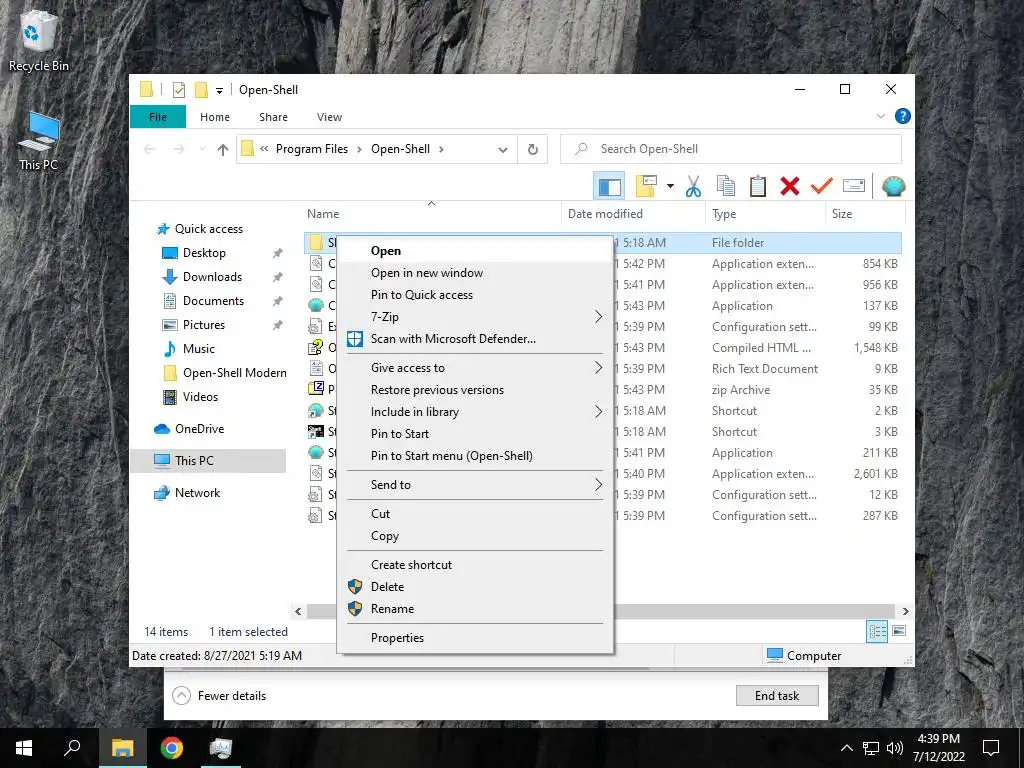
Task: Expand the address bar history dropdown
Action: click(503, 150)
